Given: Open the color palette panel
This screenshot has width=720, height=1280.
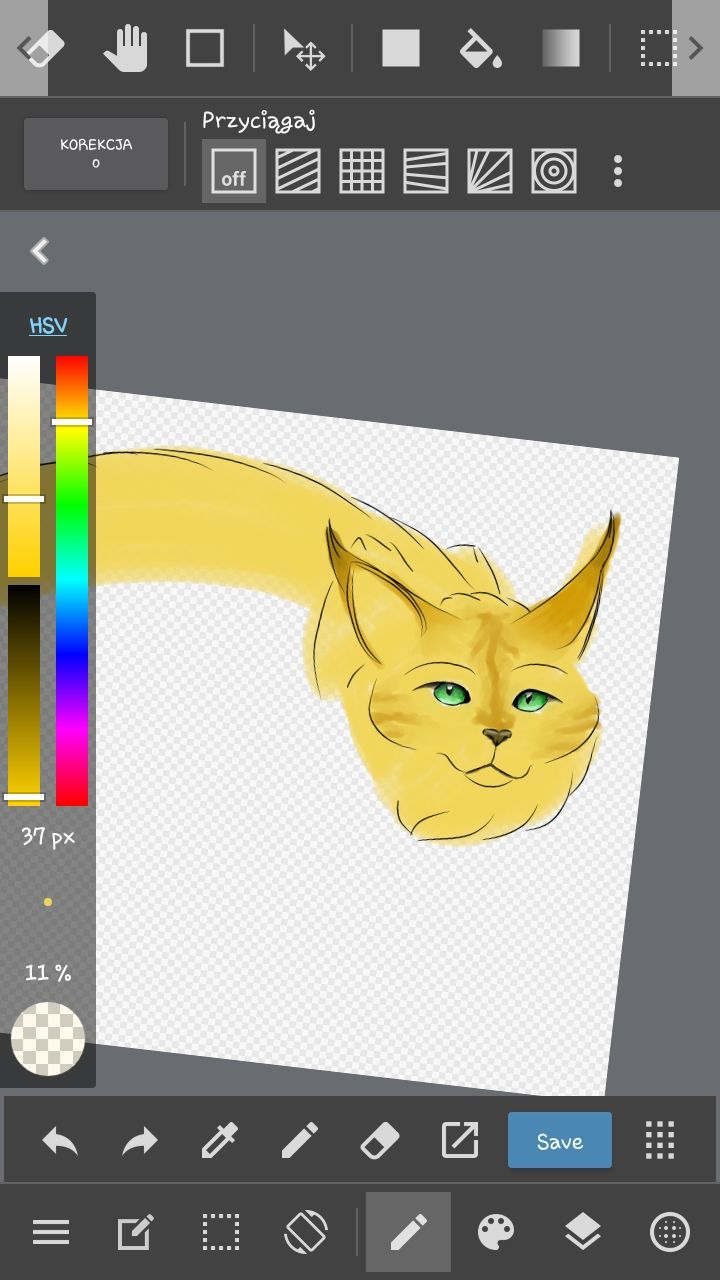Looking at the screenshot, I should point(496,1232).
